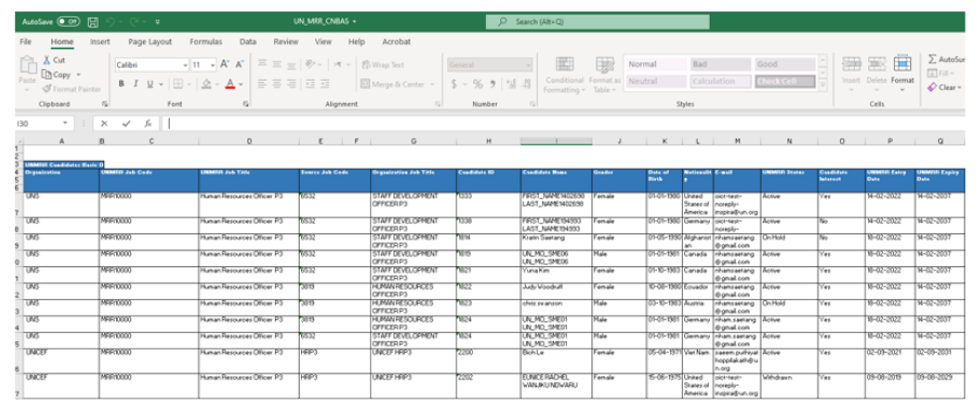Open the font size dropdown
This screenshot has width=978, height=409.
coord(212,64)
